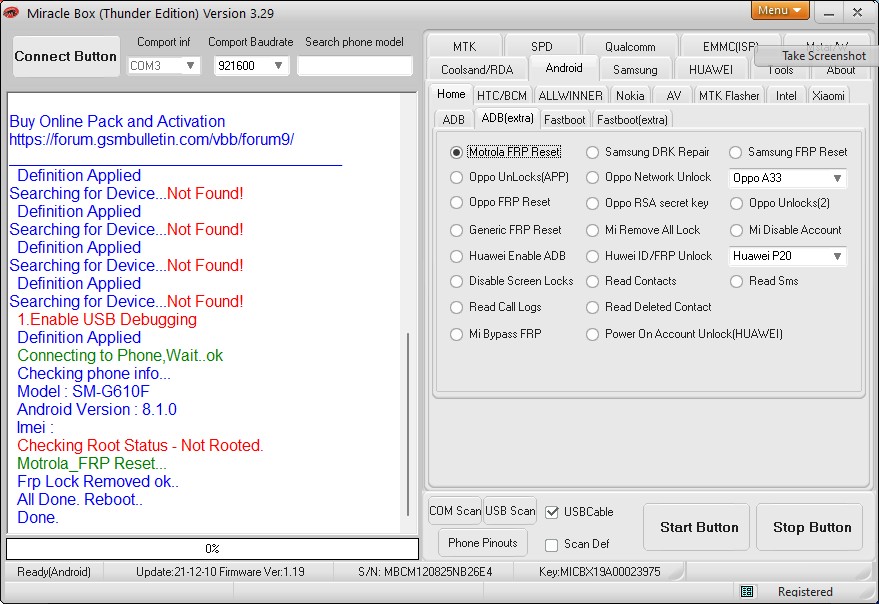The image size is (879, 604).
Task: Click the Connect Button
Action: point(66,56)
